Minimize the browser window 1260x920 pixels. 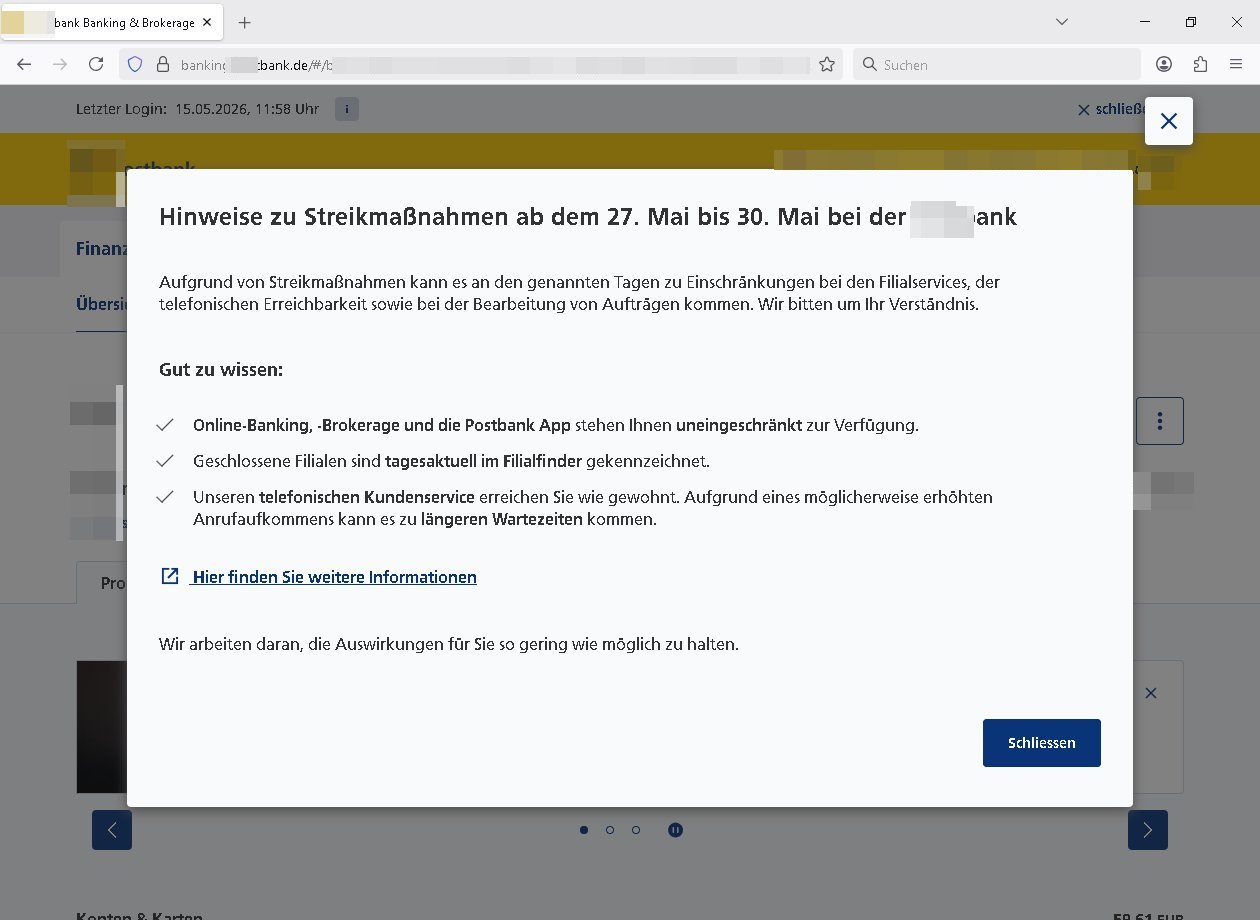pyautogui.click(x=1144, y=22)
